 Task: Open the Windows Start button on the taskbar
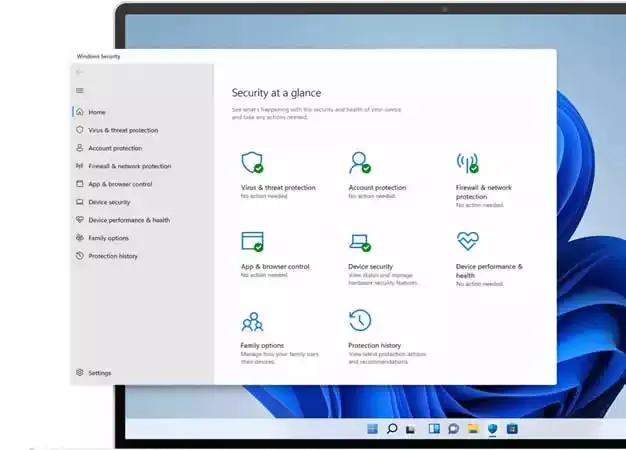point(372,429)
